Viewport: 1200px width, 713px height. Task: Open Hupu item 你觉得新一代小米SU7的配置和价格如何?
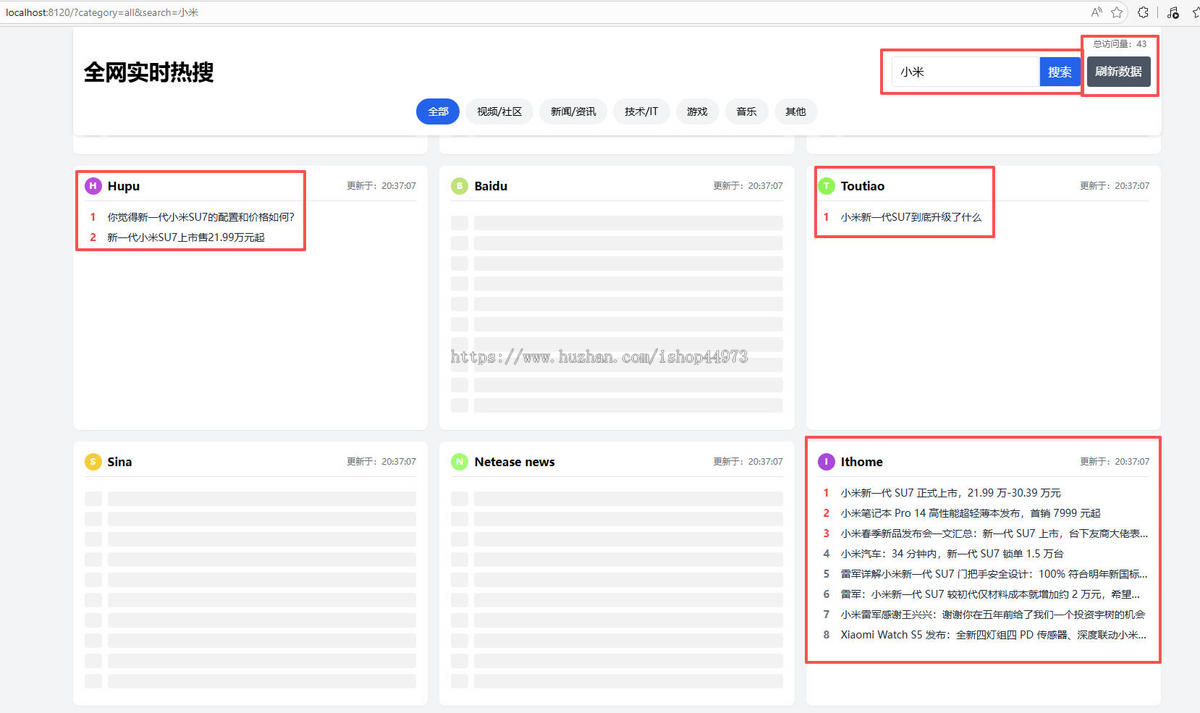point(201,217)
